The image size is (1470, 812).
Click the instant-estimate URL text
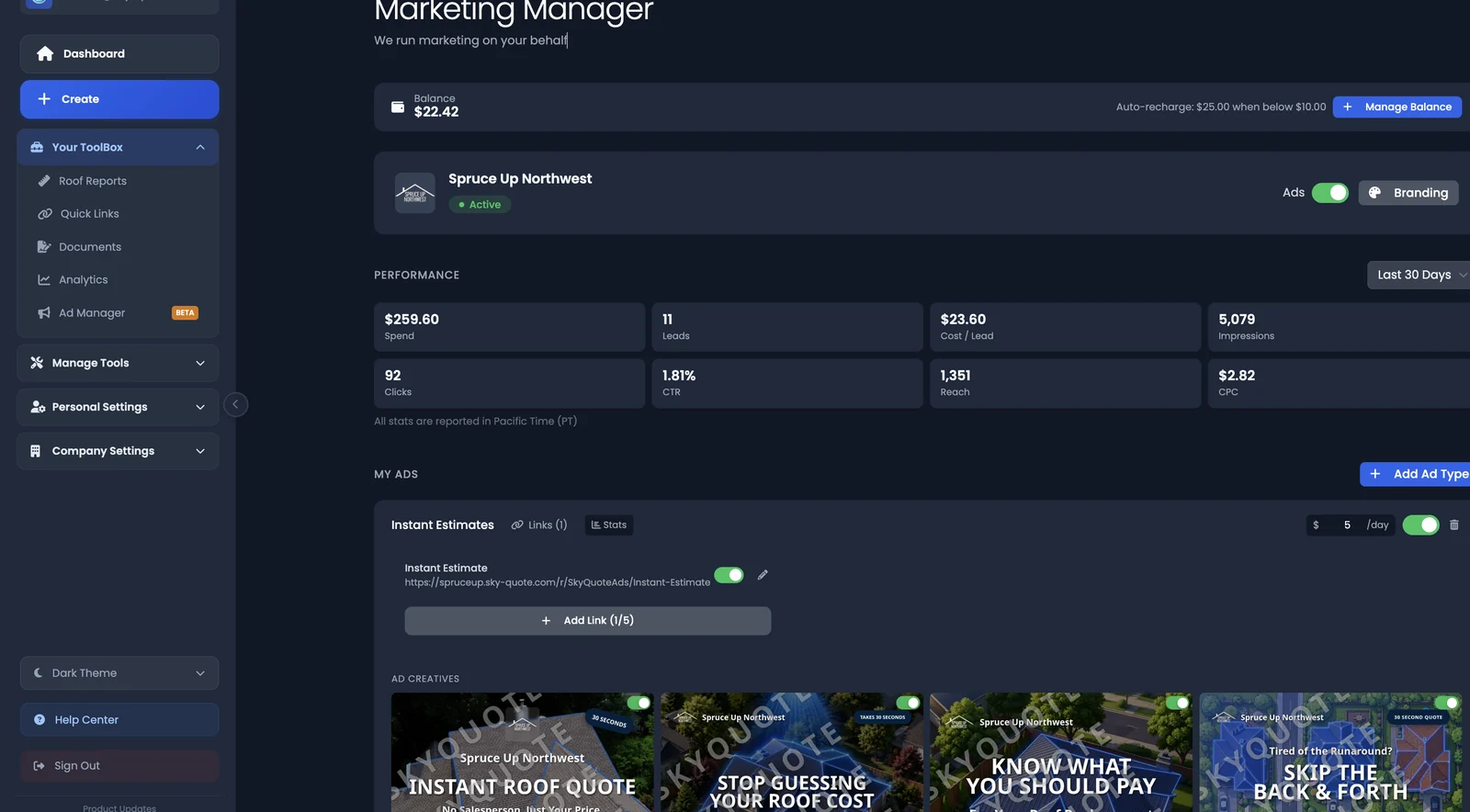tap(558, 582)
